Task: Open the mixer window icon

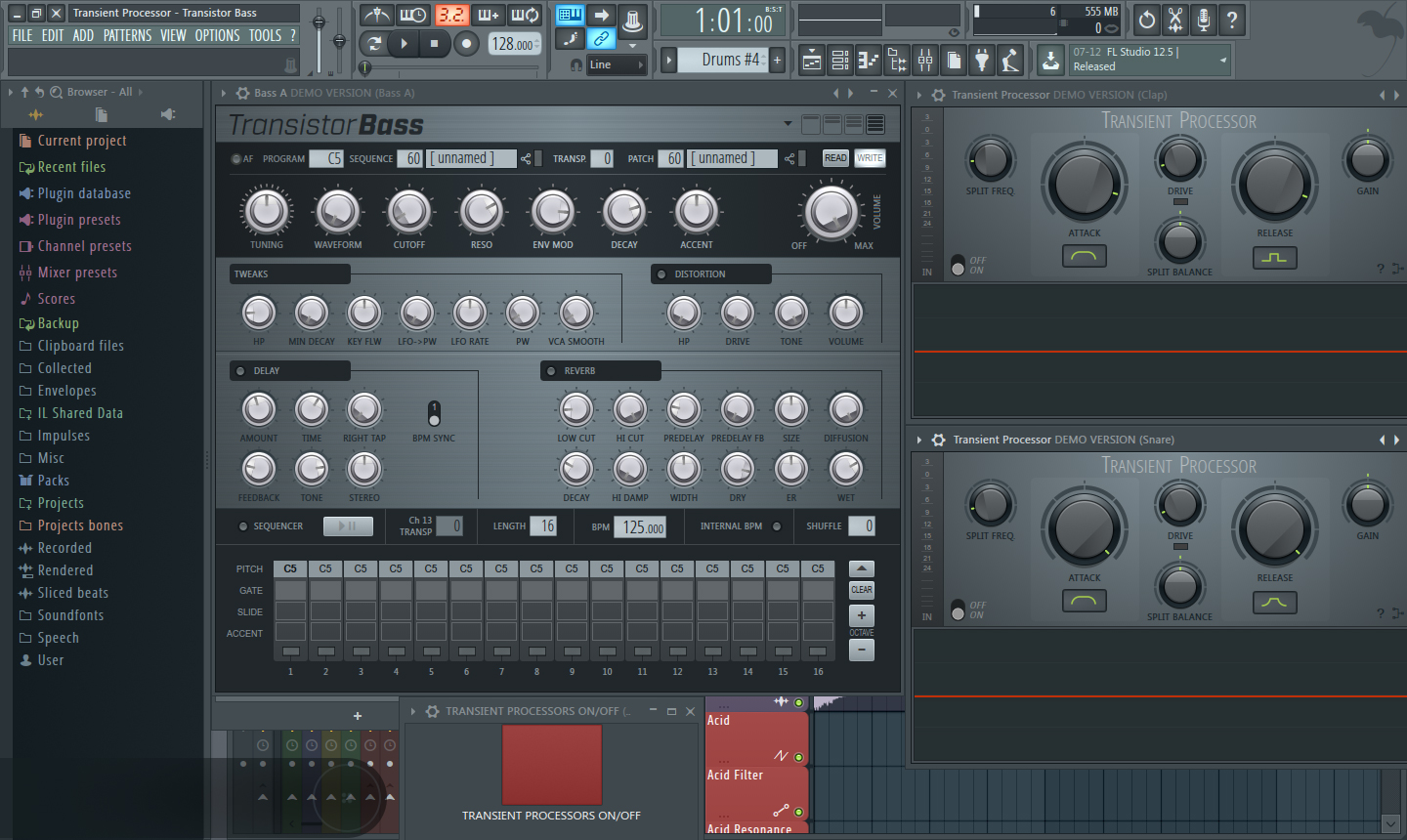Action: pyautogui.click(x=925, y=61)
